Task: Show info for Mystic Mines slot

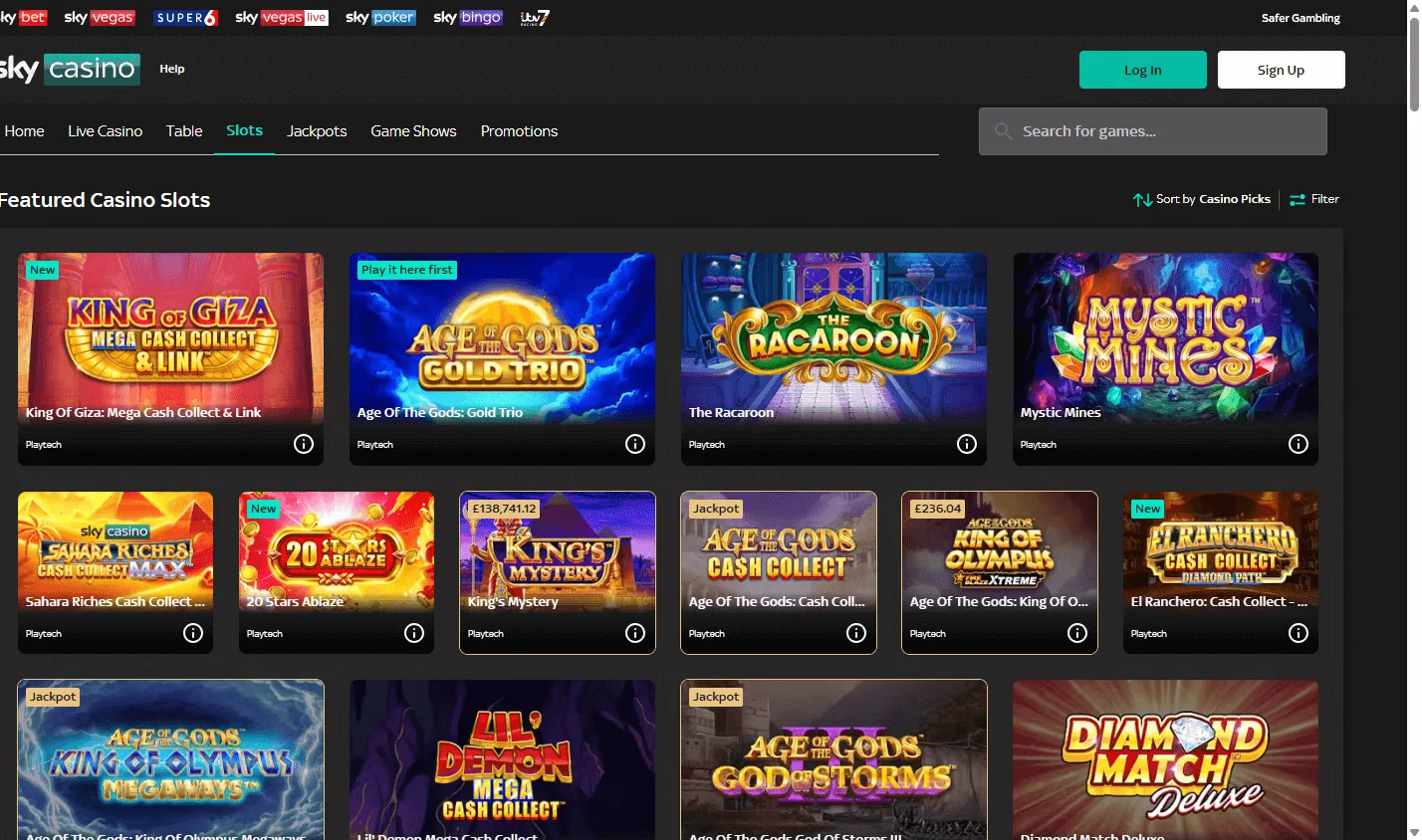Action: (1299, 444)
